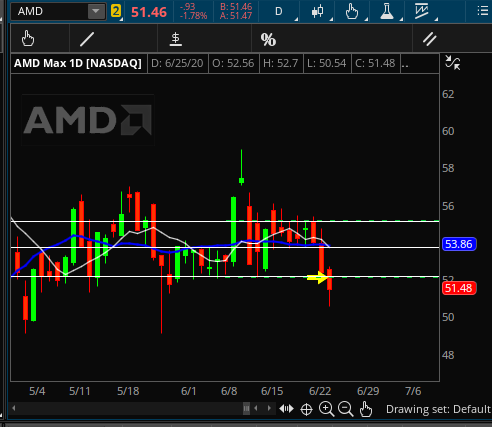This screenshot has width=492, height=427.
Task: Click the 6/1 date axis label
Action: pos(188,391)
